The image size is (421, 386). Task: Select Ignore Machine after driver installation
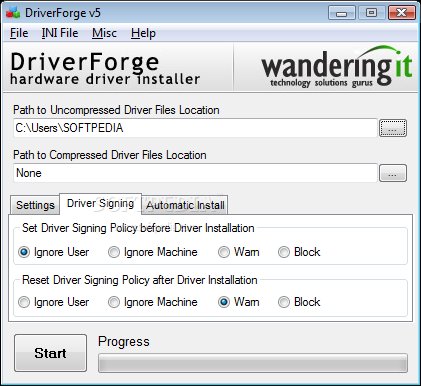tap(153, 302)
